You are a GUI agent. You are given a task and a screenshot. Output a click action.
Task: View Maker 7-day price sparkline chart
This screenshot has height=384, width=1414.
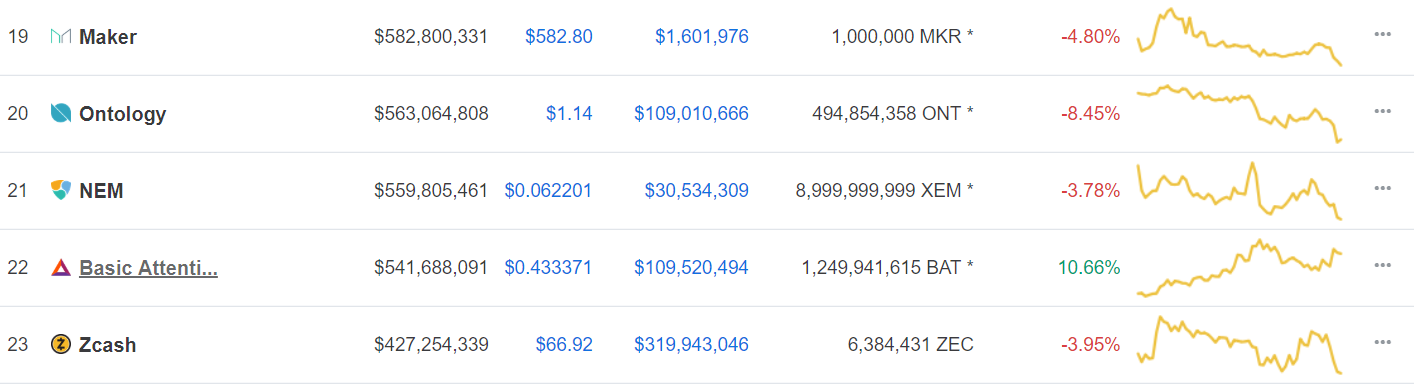click(x=1240, y=37)
